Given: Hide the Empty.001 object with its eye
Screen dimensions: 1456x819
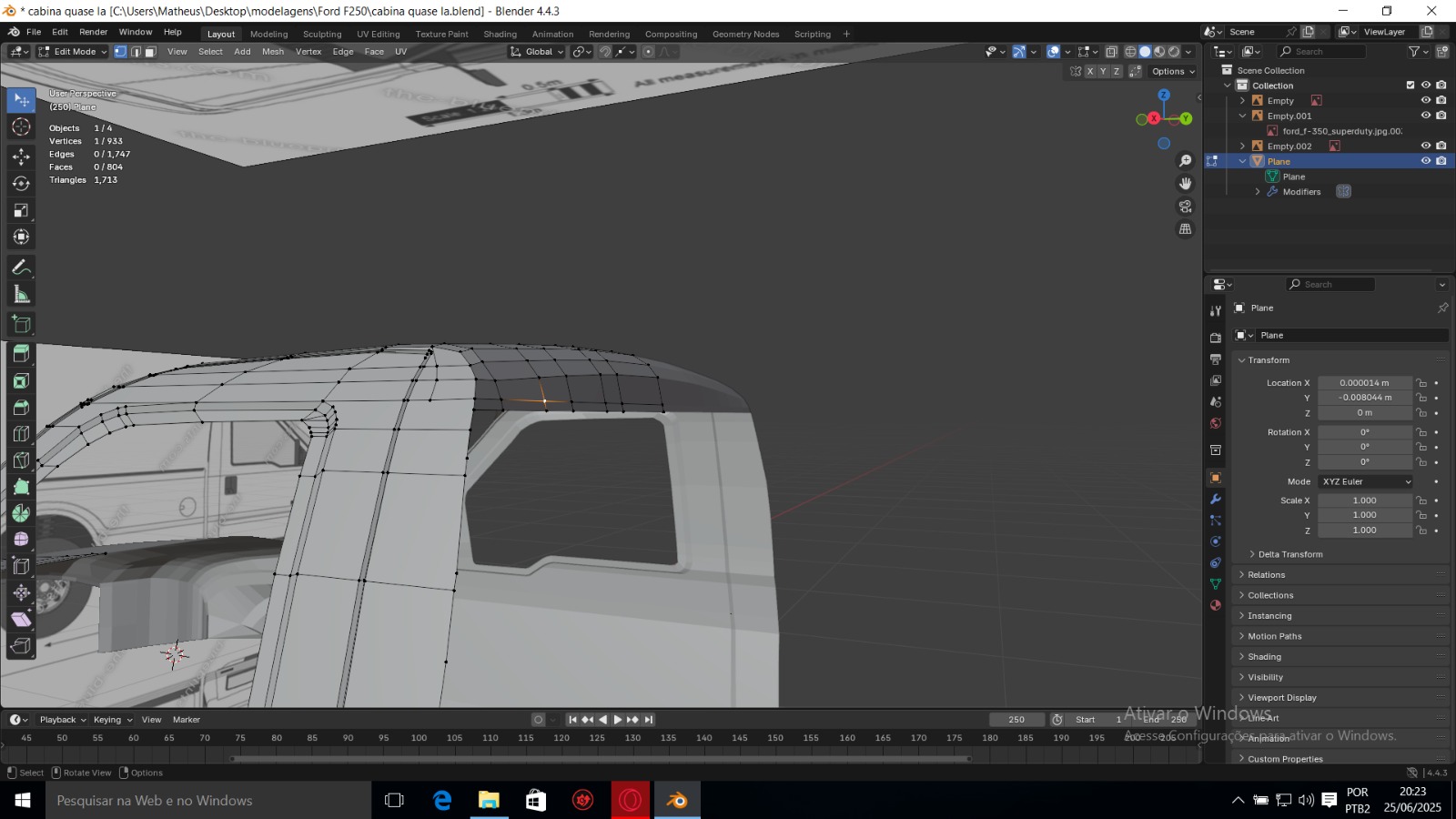Looking at the screenshot, I should pyautogui.click(x=1426, y=116).
